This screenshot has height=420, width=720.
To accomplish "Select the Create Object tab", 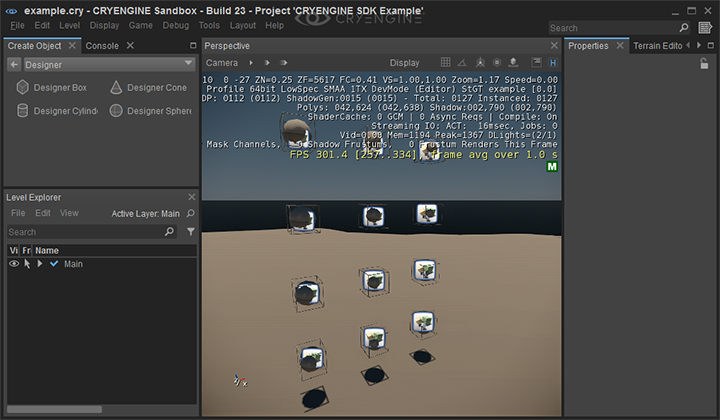I will [x=34, y=46].
